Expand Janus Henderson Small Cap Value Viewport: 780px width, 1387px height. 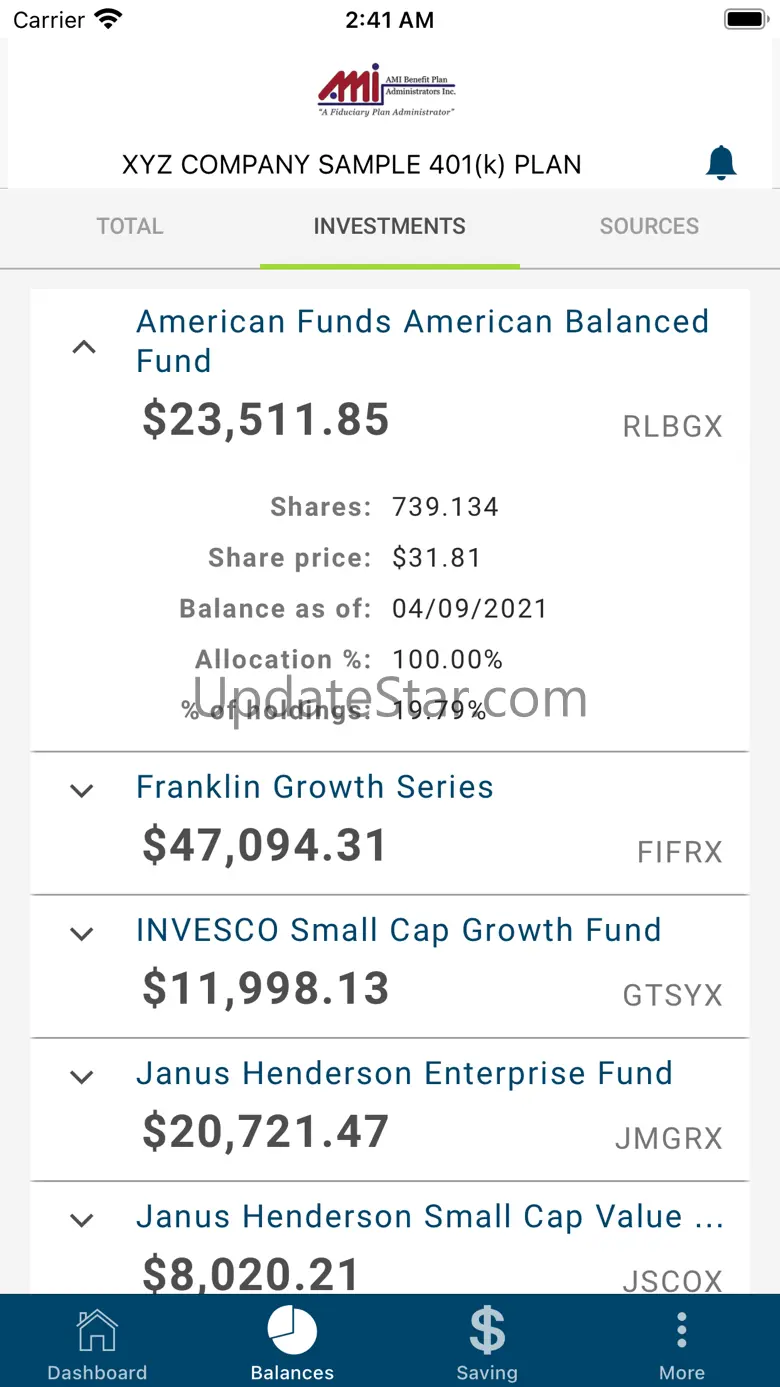point(82,1220)
